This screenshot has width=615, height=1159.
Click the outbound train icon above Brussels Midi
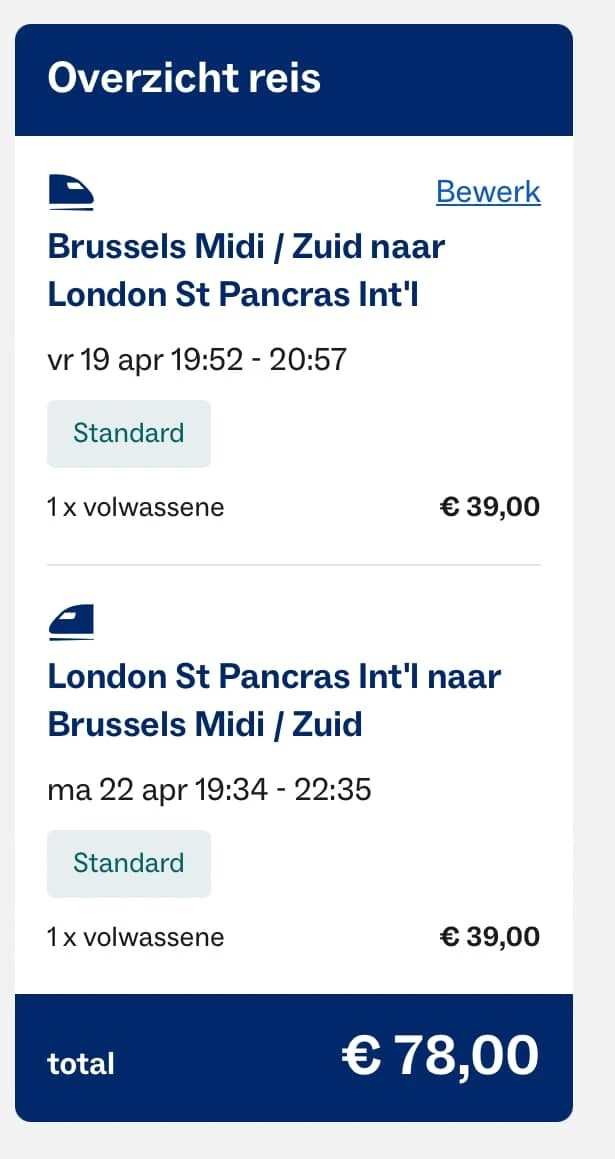click(71, 192)
